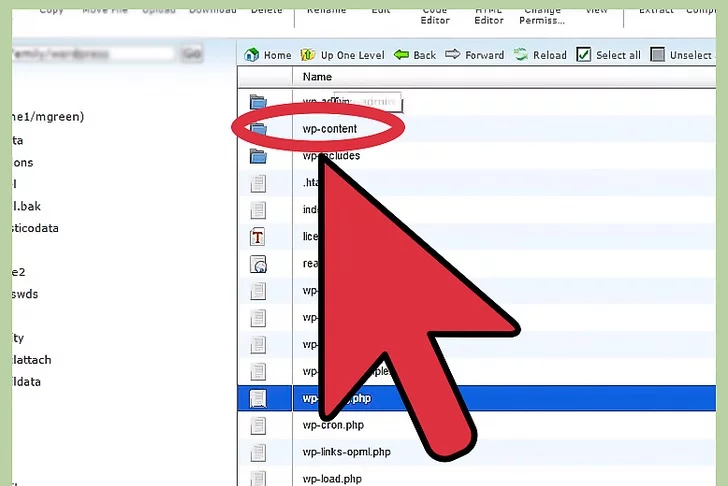Open the HTML Editor toolbar item

489,14
